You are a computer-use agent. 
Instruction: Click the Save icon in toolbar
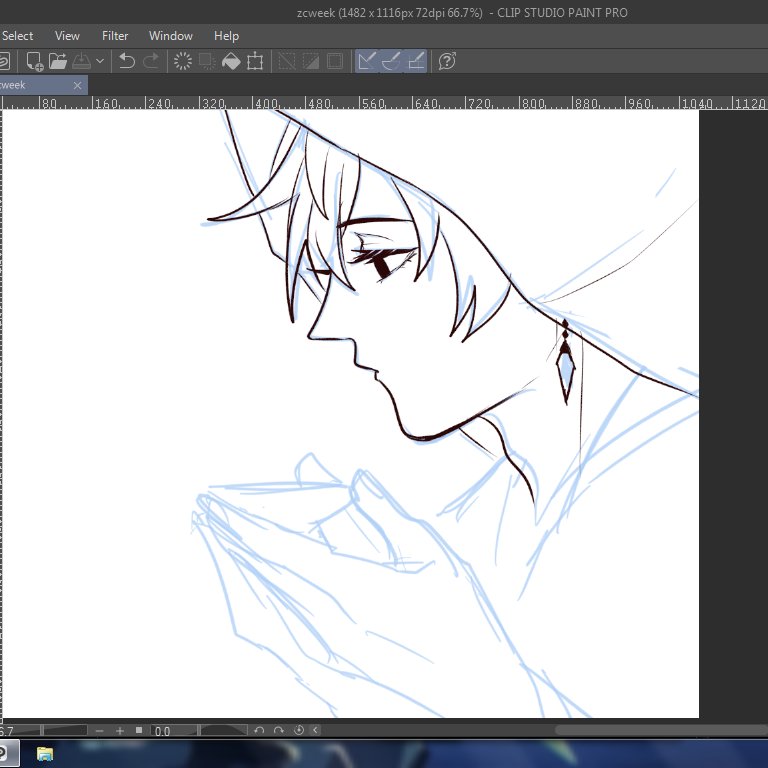[x=81, y=61]
